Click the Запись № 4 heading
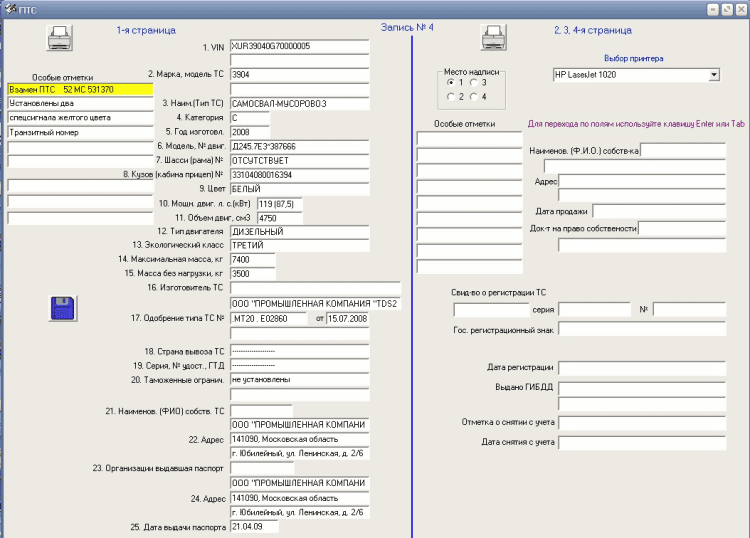This screenshot has height=538, width=750. point(407,27)
